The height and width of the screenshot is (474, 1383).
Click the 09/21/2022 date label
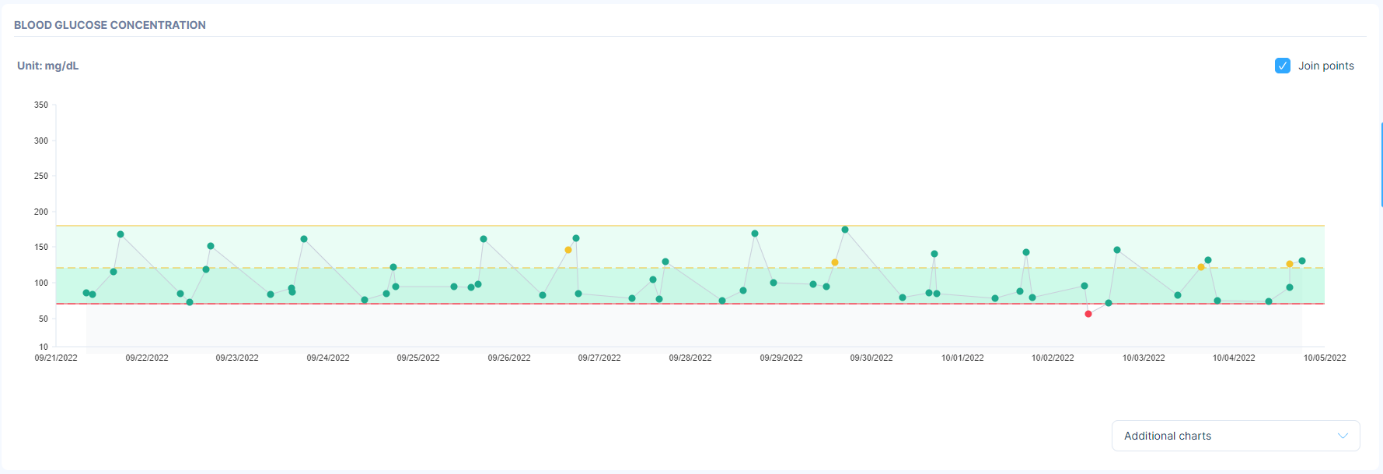point(55,357)
